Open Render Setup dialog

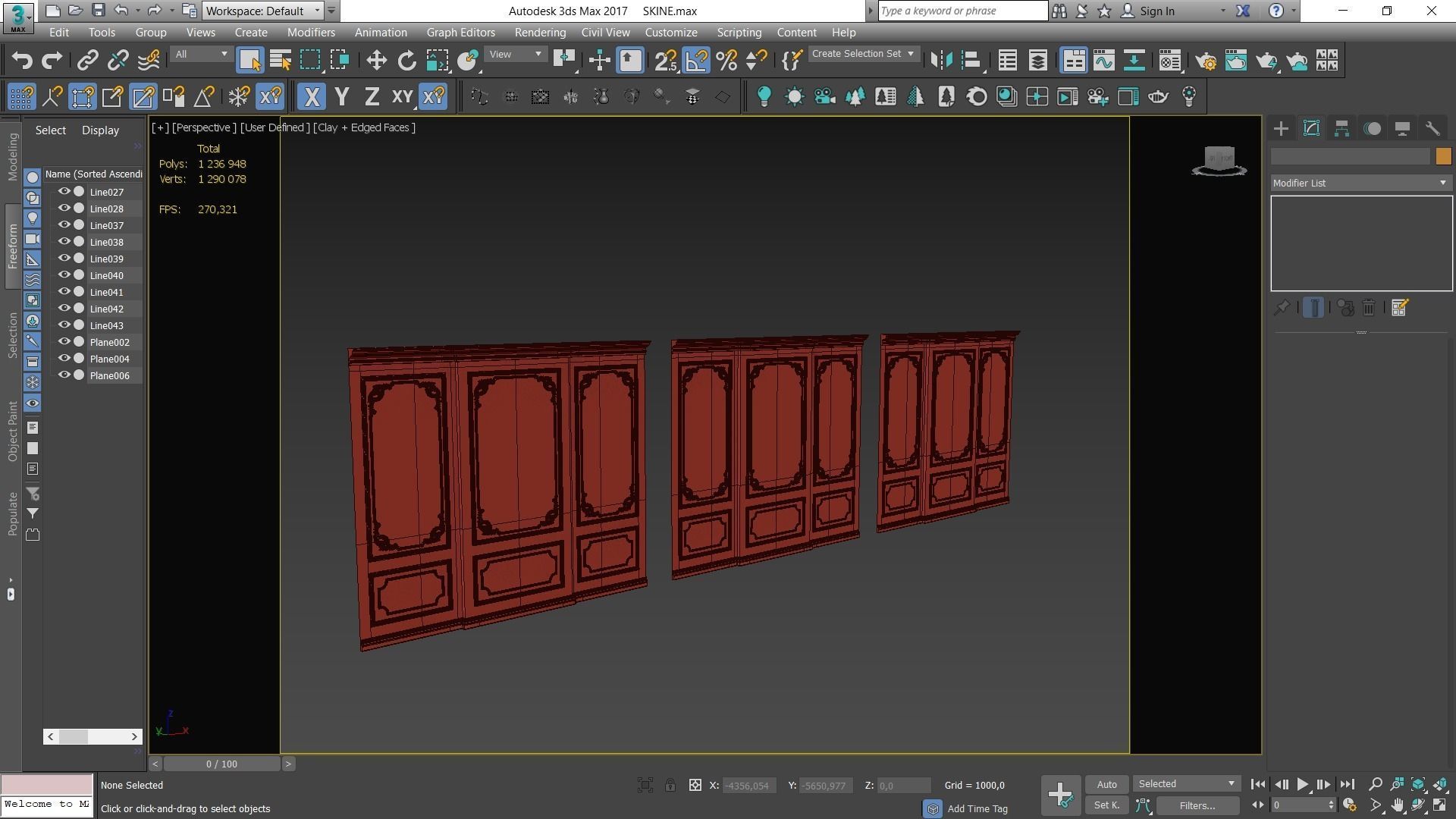coord(1206,61)
